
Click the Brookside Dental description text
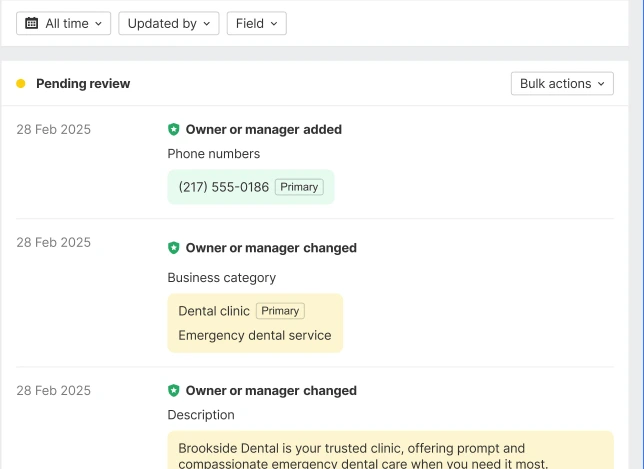[362, 456]
